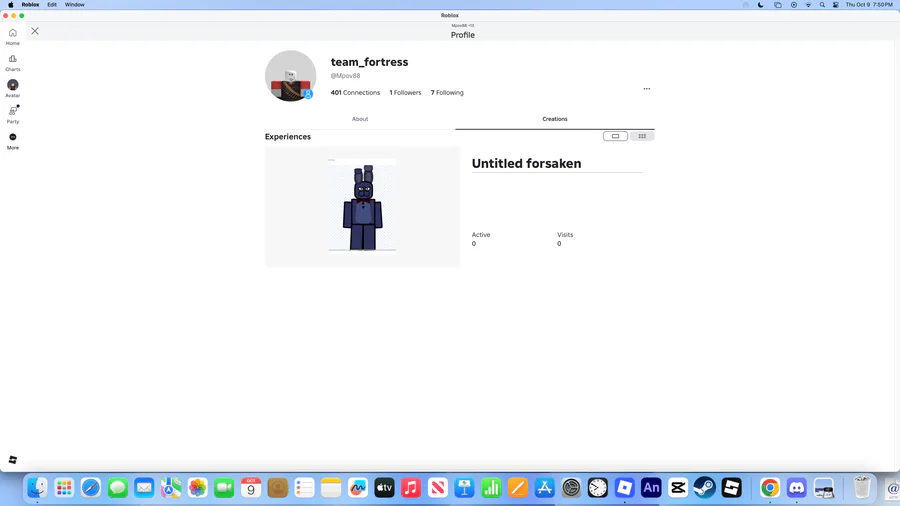This screenshot has width=900, height=506.
Task: Open Spotlight search in menu bar
Action: [x=822, y=5]
